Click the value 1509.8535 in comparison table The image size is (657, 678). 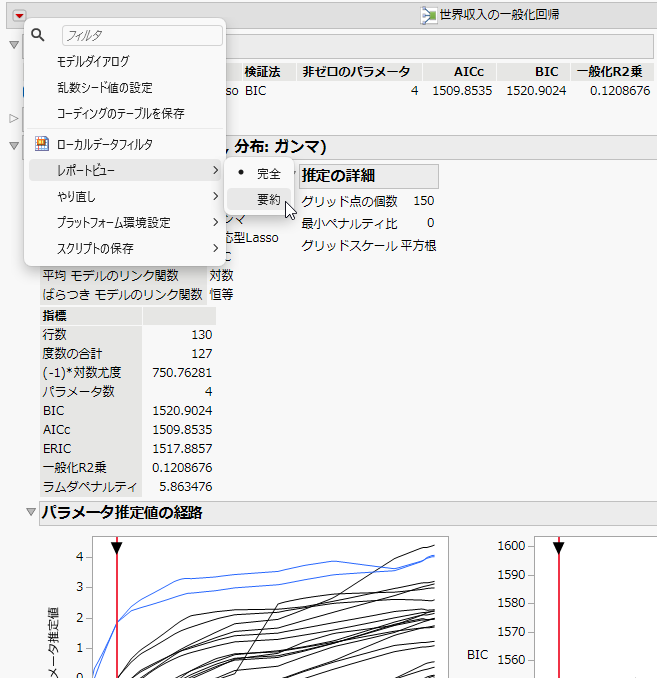click(462, 91)
